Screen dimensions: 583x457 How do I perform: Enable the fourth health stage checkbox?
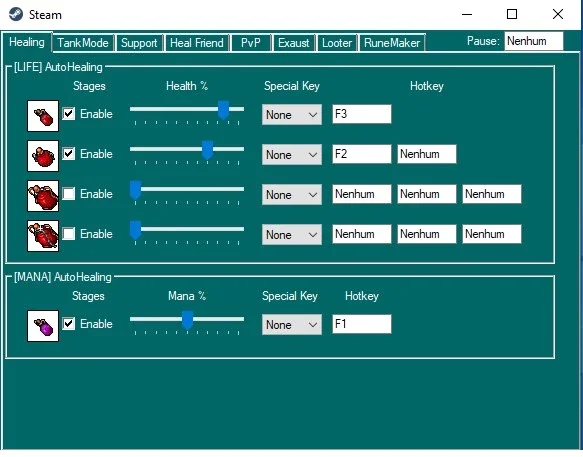68,234
